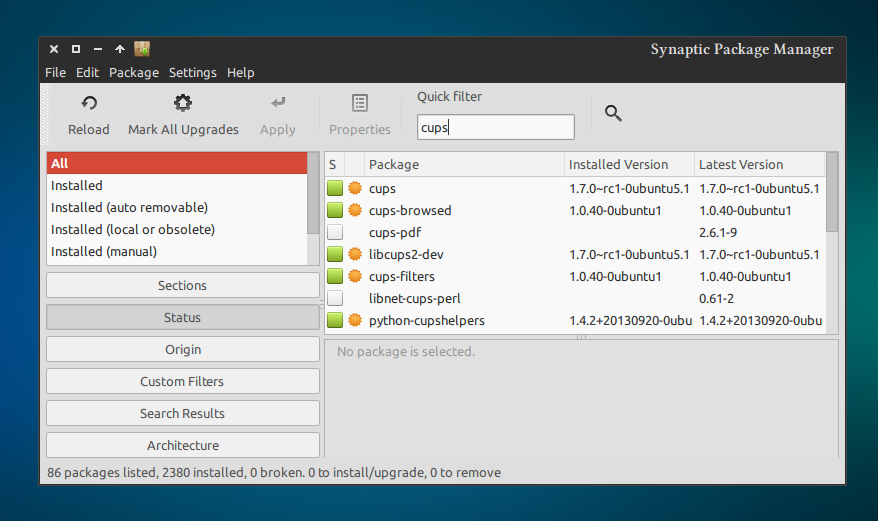Sort by Latest Version column header

point(759,164)
